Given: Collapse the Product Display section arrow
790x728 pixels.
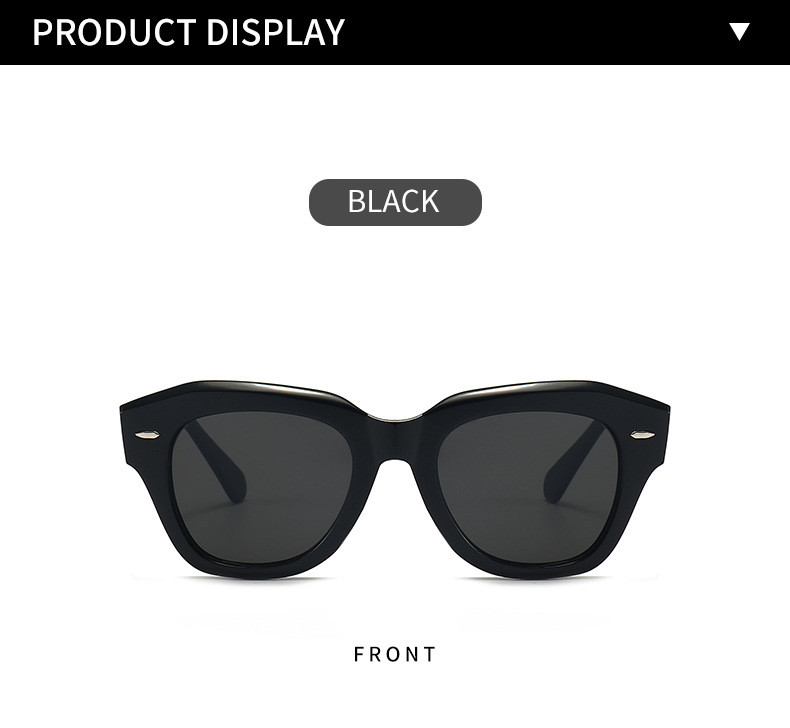Looking at the screenshot, I should [739, 31].
